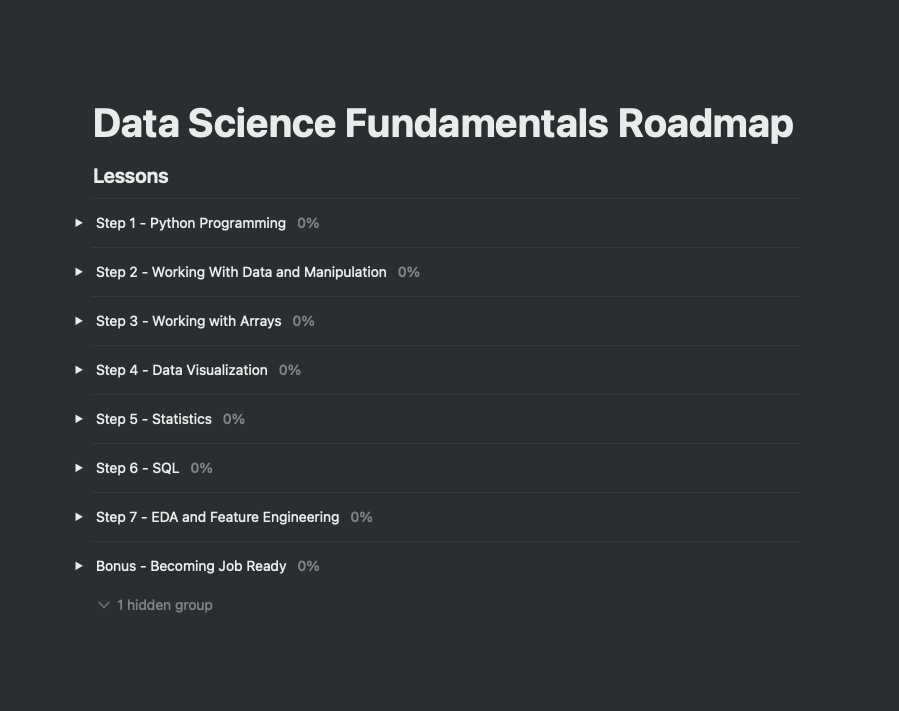Reveal the 1 hidden group
This screenshot has height=711, width=899.
154,604
